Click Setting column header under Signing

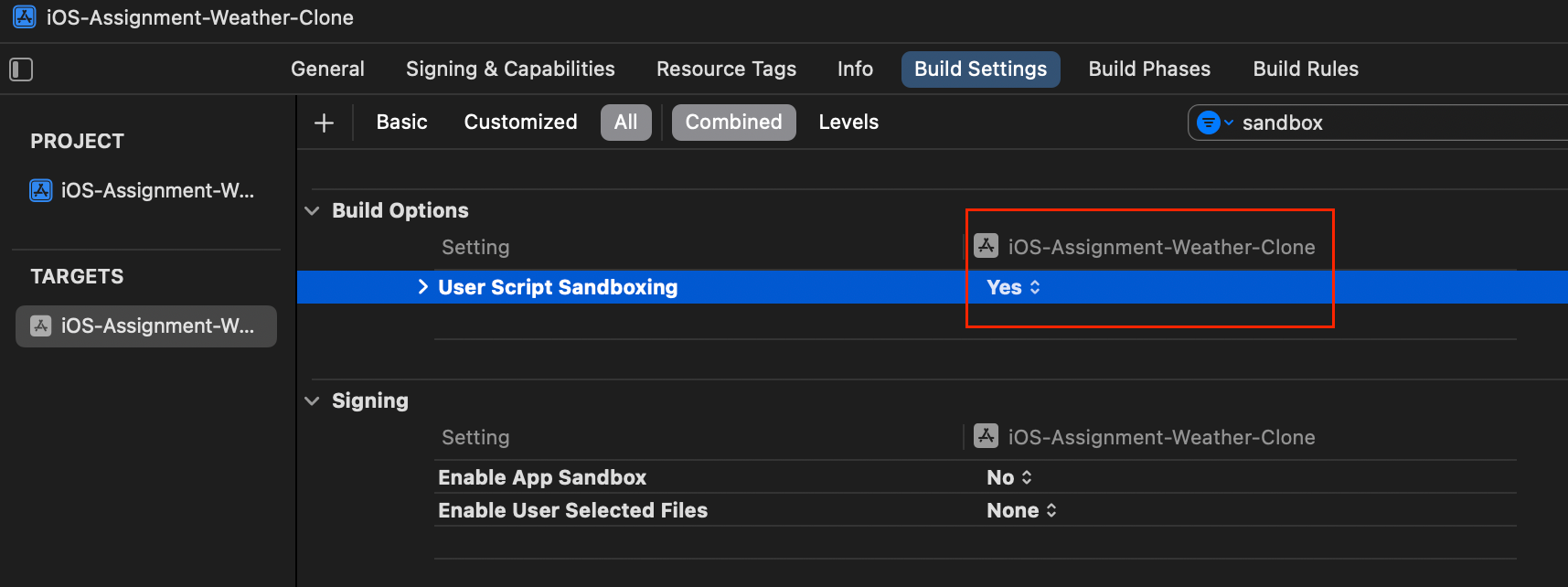475,437
